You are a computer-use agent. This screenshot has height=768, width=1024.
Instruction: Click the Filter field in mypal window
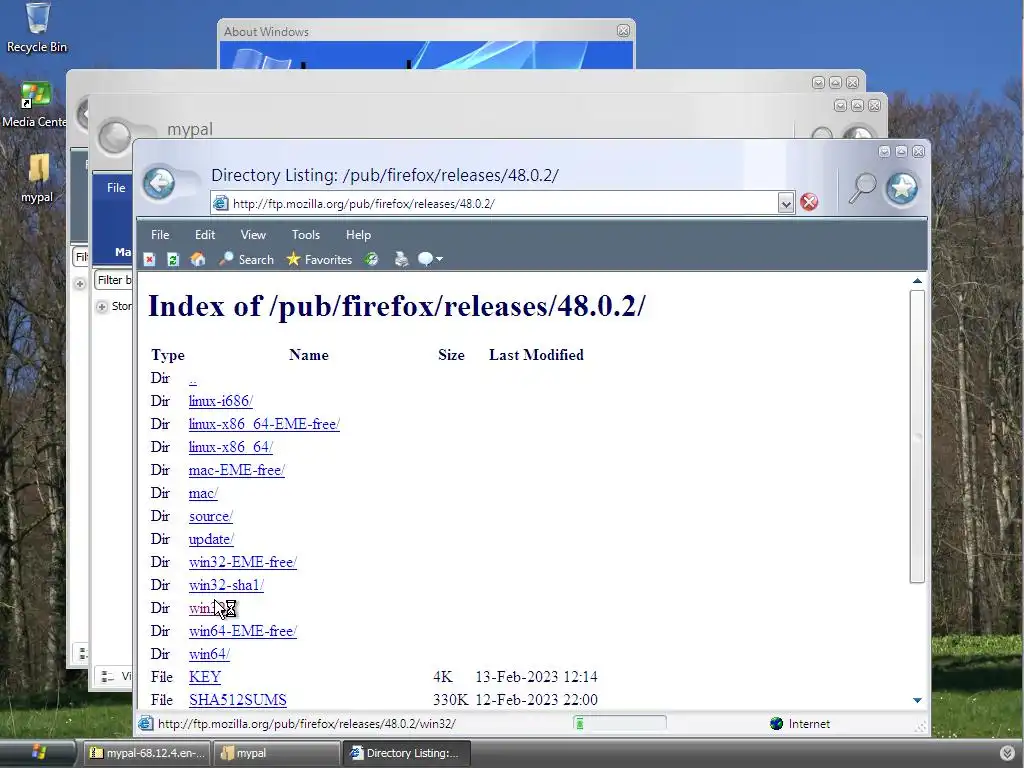pos(114,280)
